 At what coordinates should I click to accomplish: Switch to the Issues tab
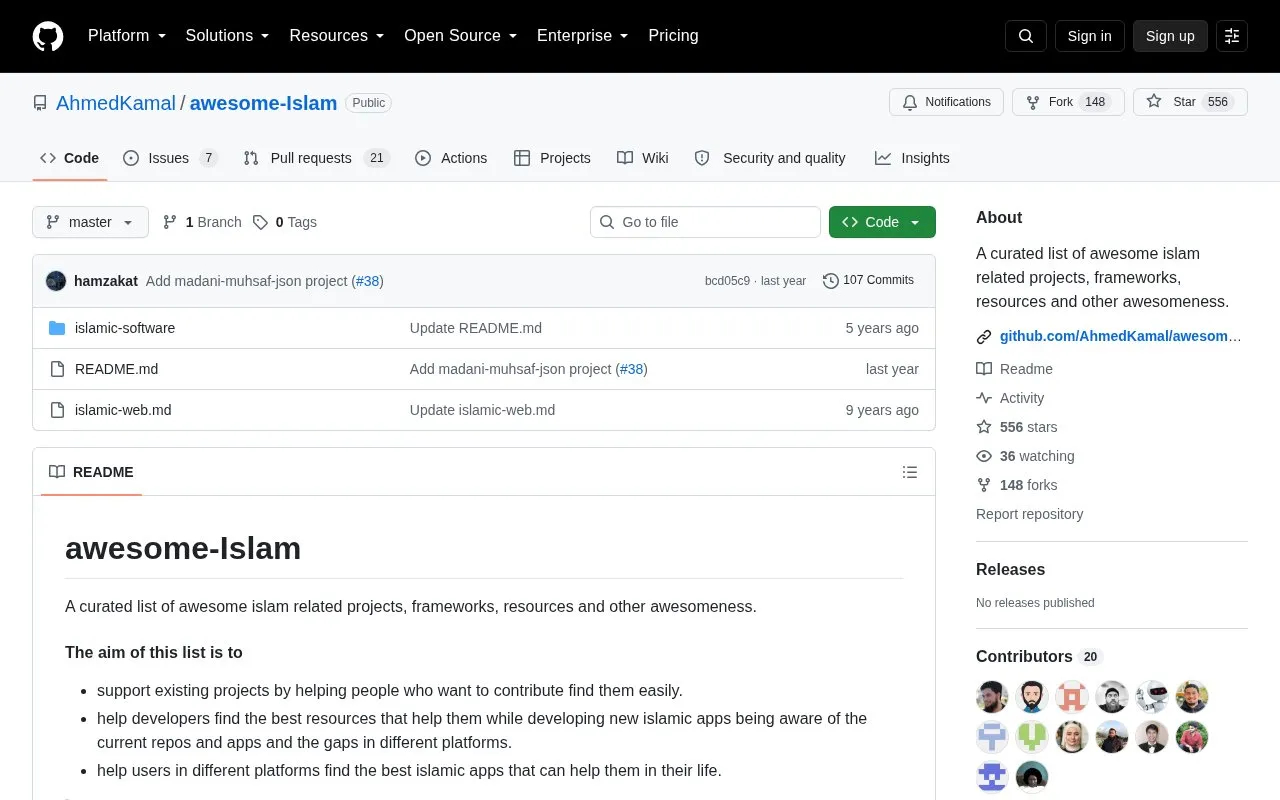click(x=170, y=158)
